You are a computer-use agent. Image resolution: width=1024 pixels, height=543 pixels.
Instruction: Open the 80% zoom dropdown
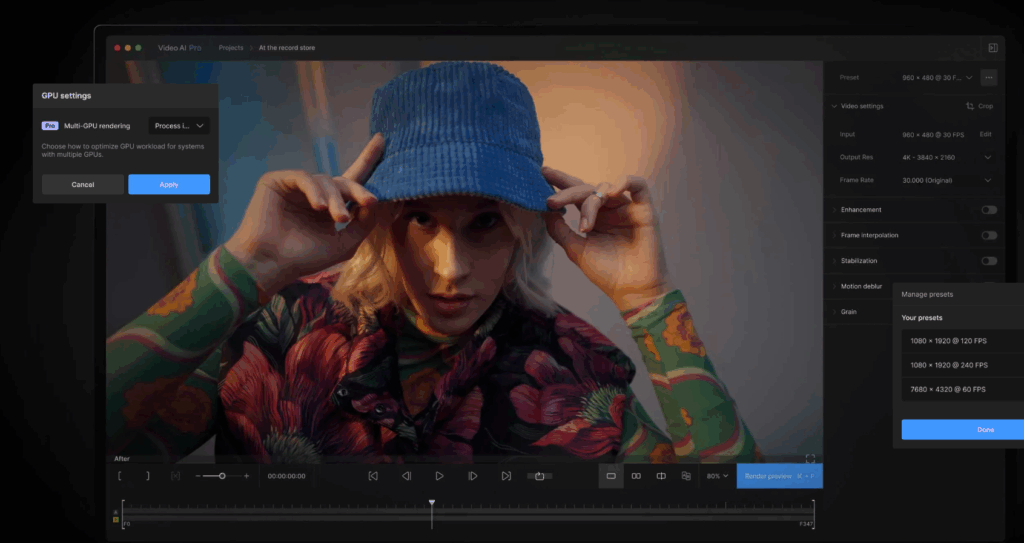point(717,476)
